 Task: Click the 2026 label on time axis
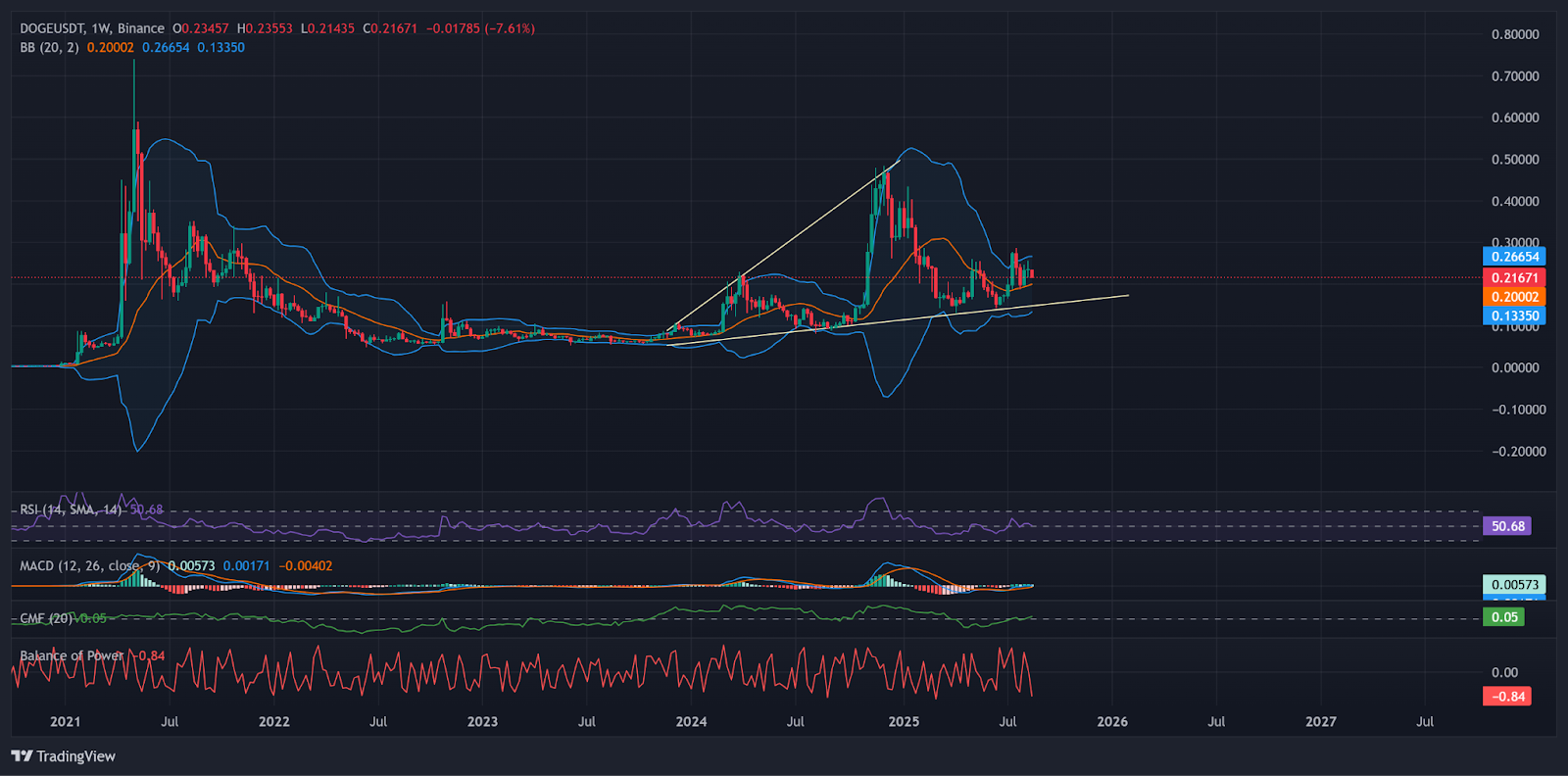pyautogui.click(x=1112, y=722)
